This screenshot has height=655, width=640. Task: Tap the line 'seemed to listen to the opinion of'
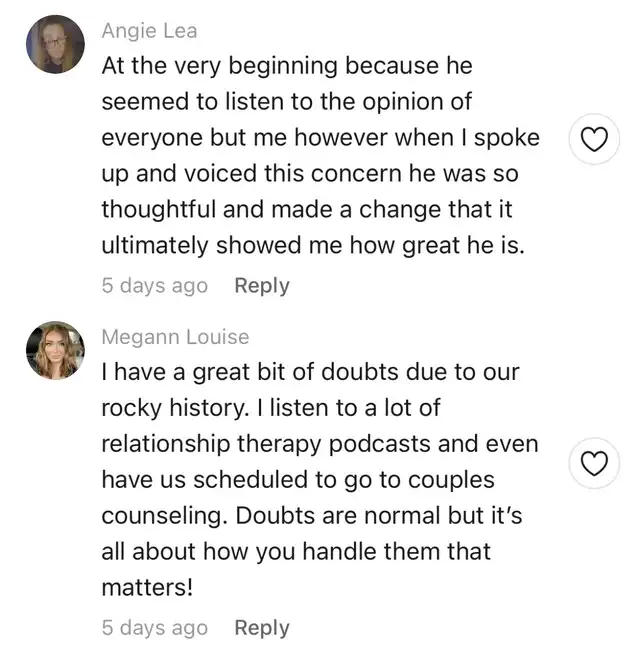(287, 102)
